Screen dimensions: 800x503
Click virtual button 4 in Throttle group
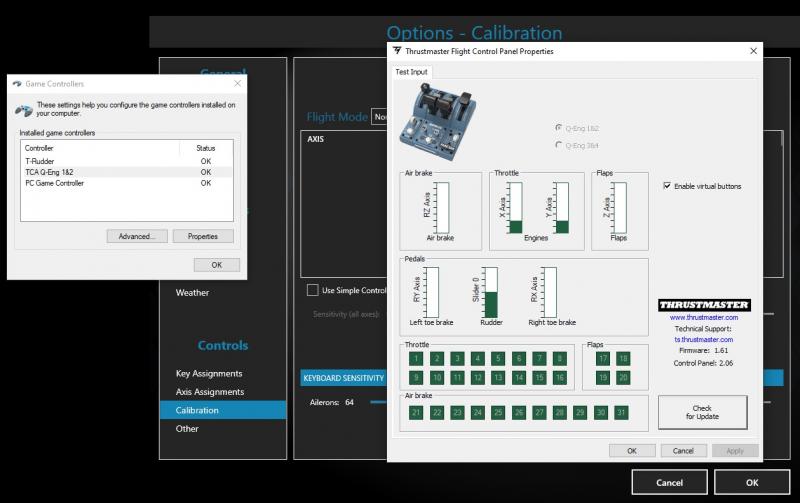[x=478, y=359]
